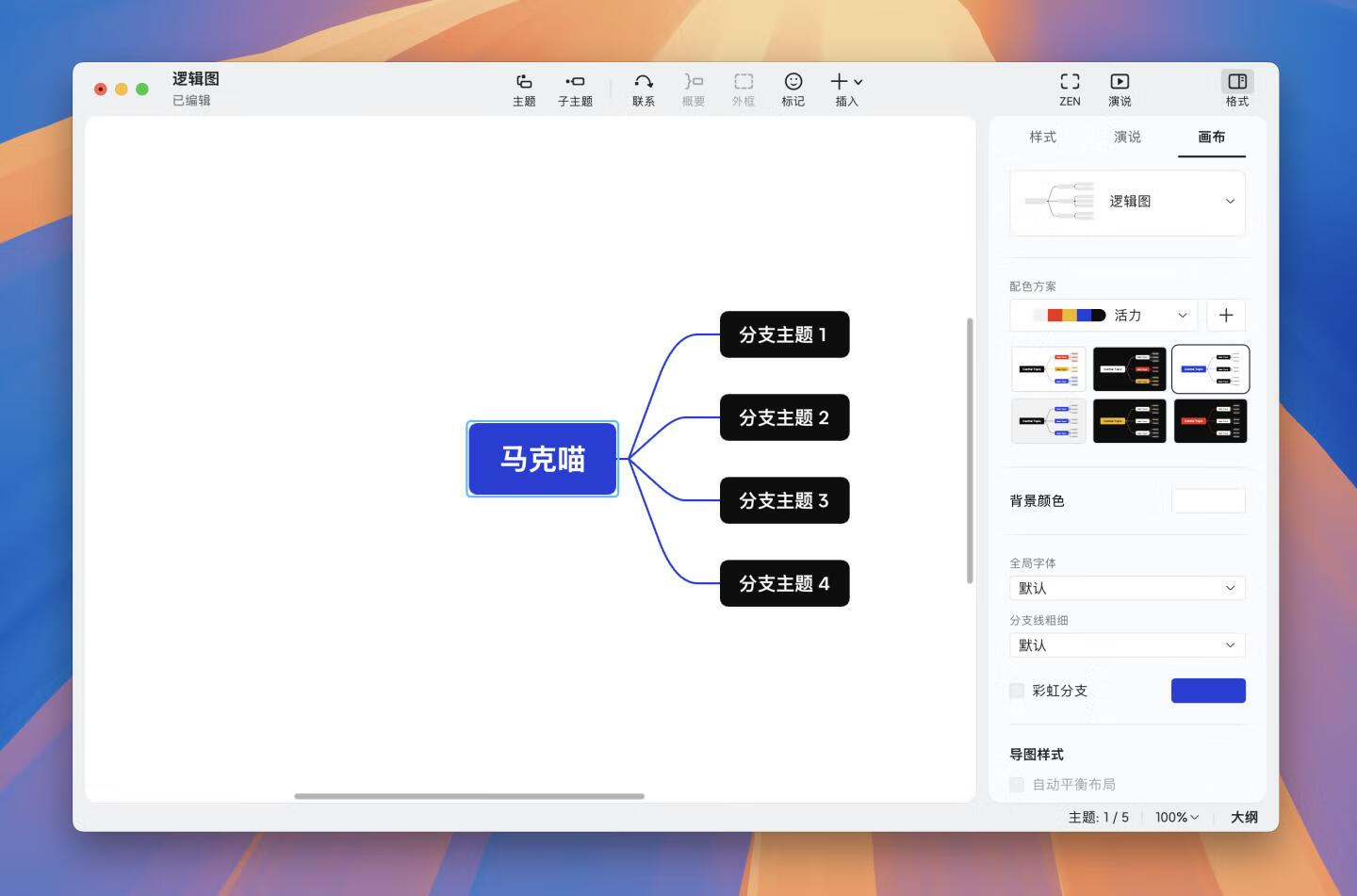
Task: Toggle the 自动平衡布局 checkbox
Action: coord(1017,784)
